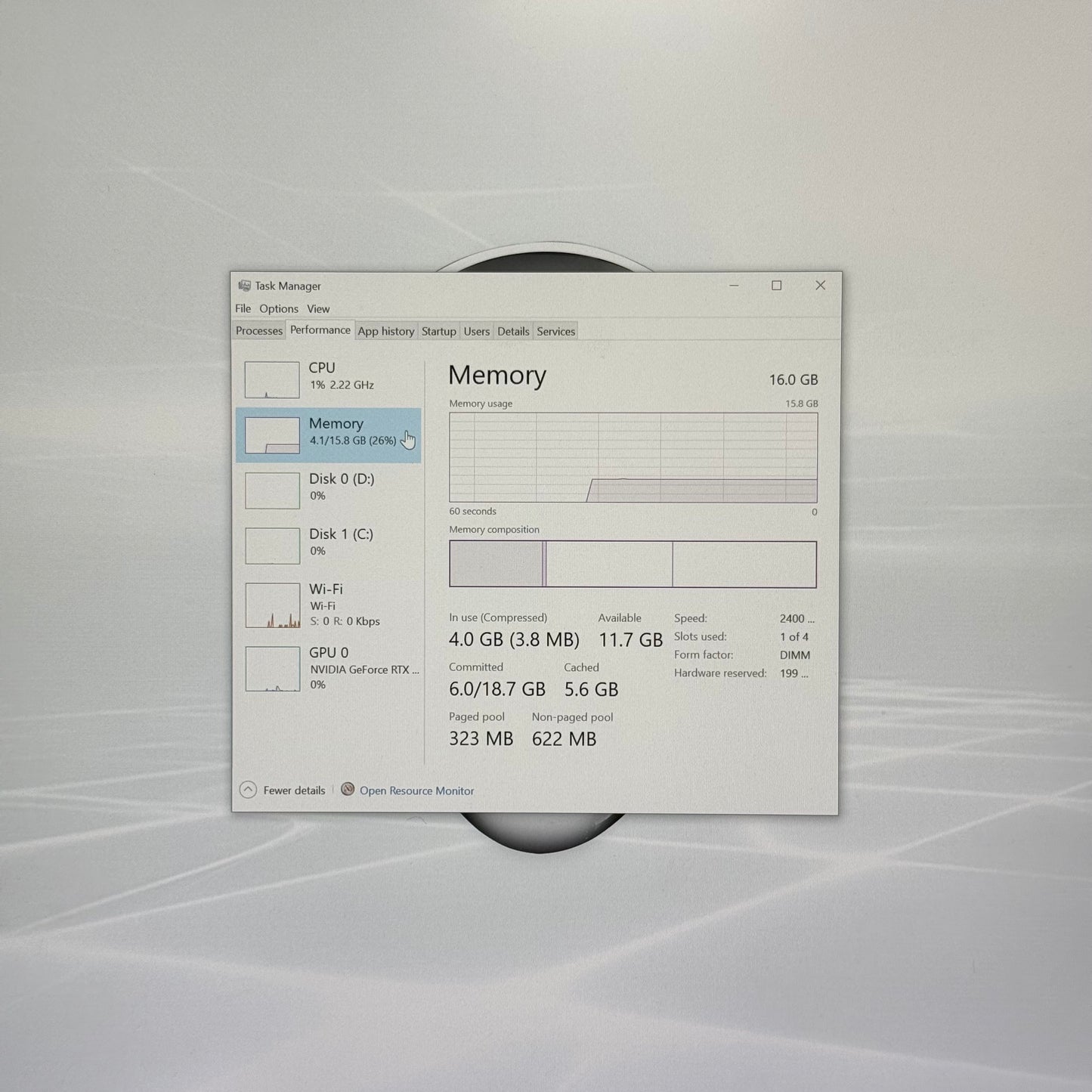Go to the Details tab
Screen dimensions: 1092x1092
click(513, 331)
